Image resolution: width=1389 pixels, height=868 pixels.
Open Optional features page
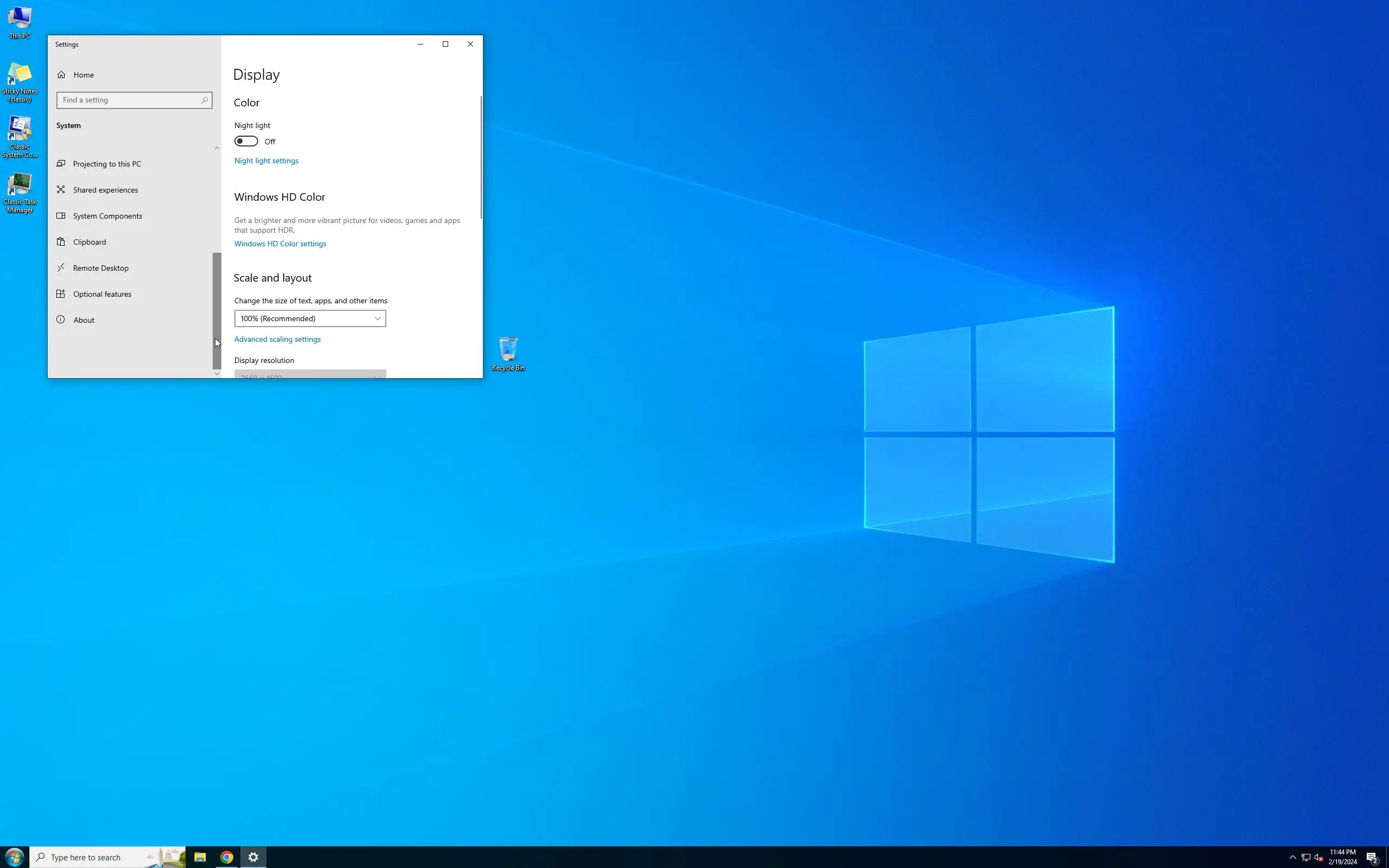click(102, 294)
